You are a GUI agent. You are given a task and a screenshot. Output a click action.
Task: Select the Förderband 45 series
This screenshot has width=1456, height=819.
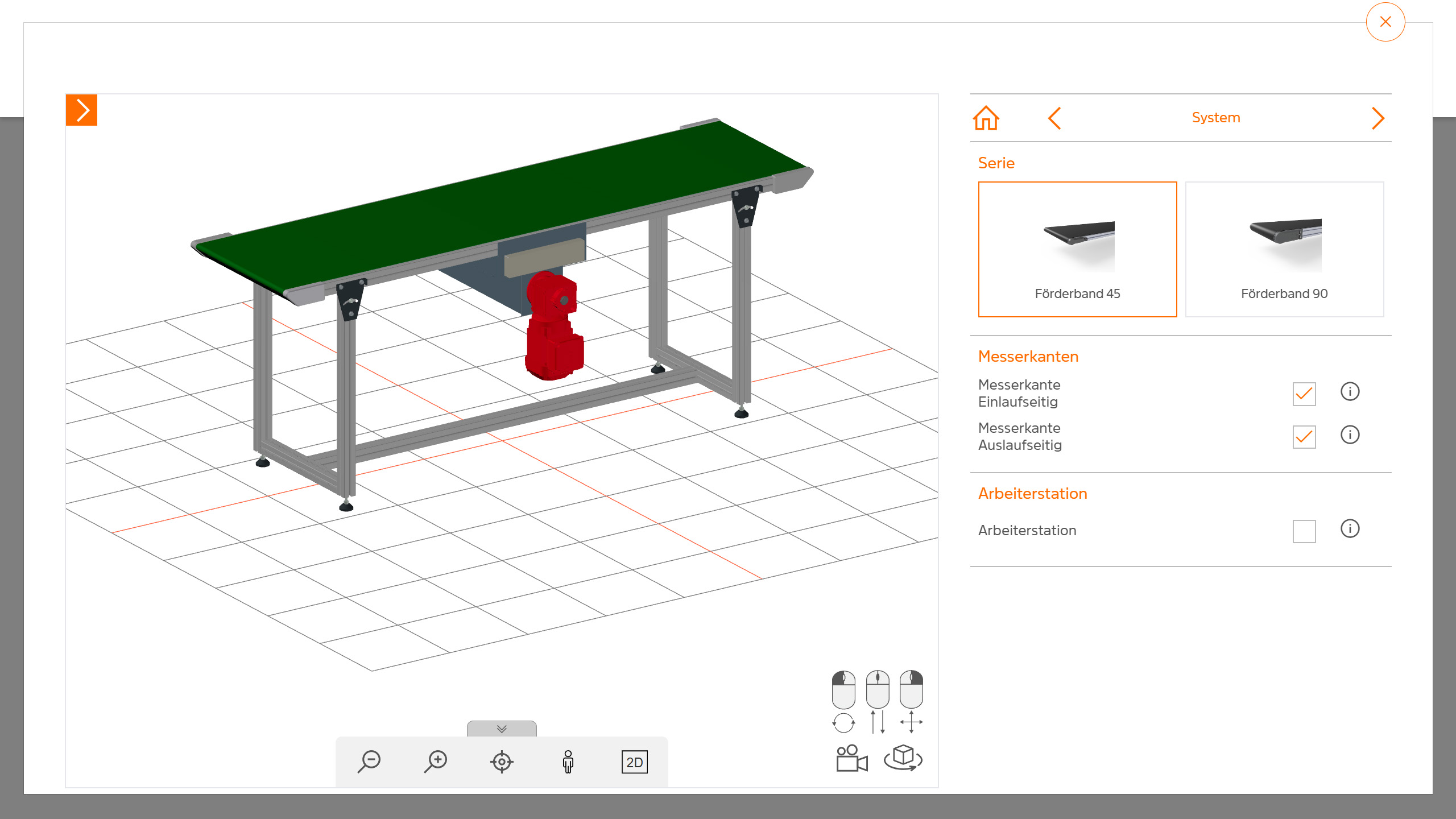1077,249
